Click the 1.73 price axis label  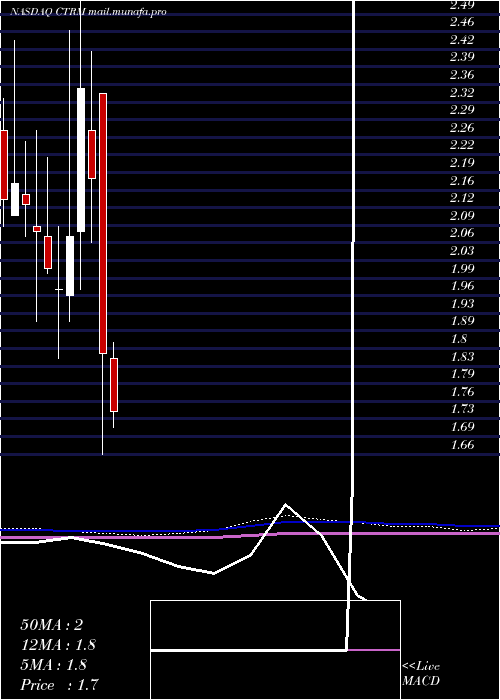462,409
